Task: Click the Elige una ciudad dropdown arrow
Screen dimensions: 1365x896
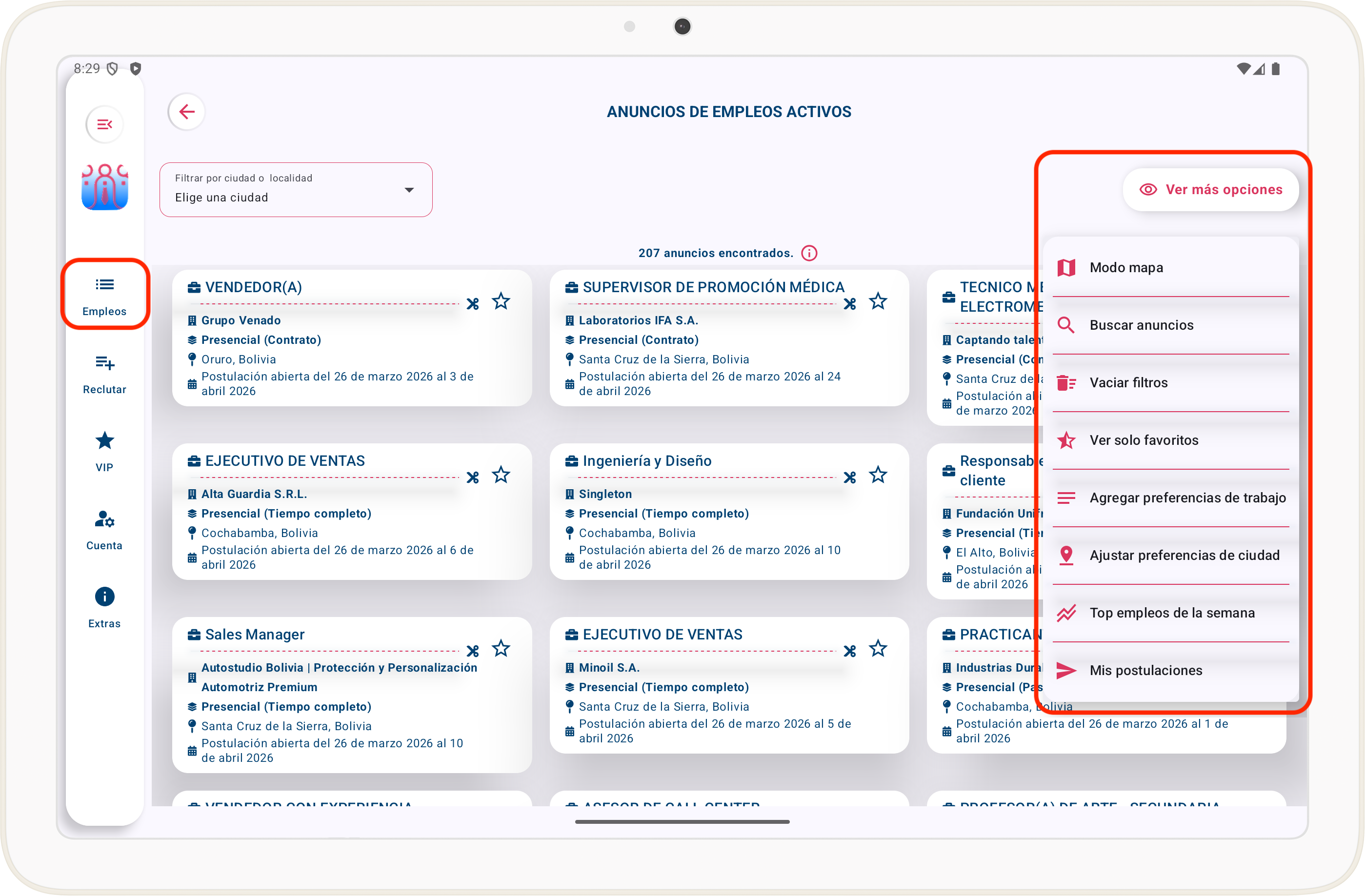Action: click(409, 190)
